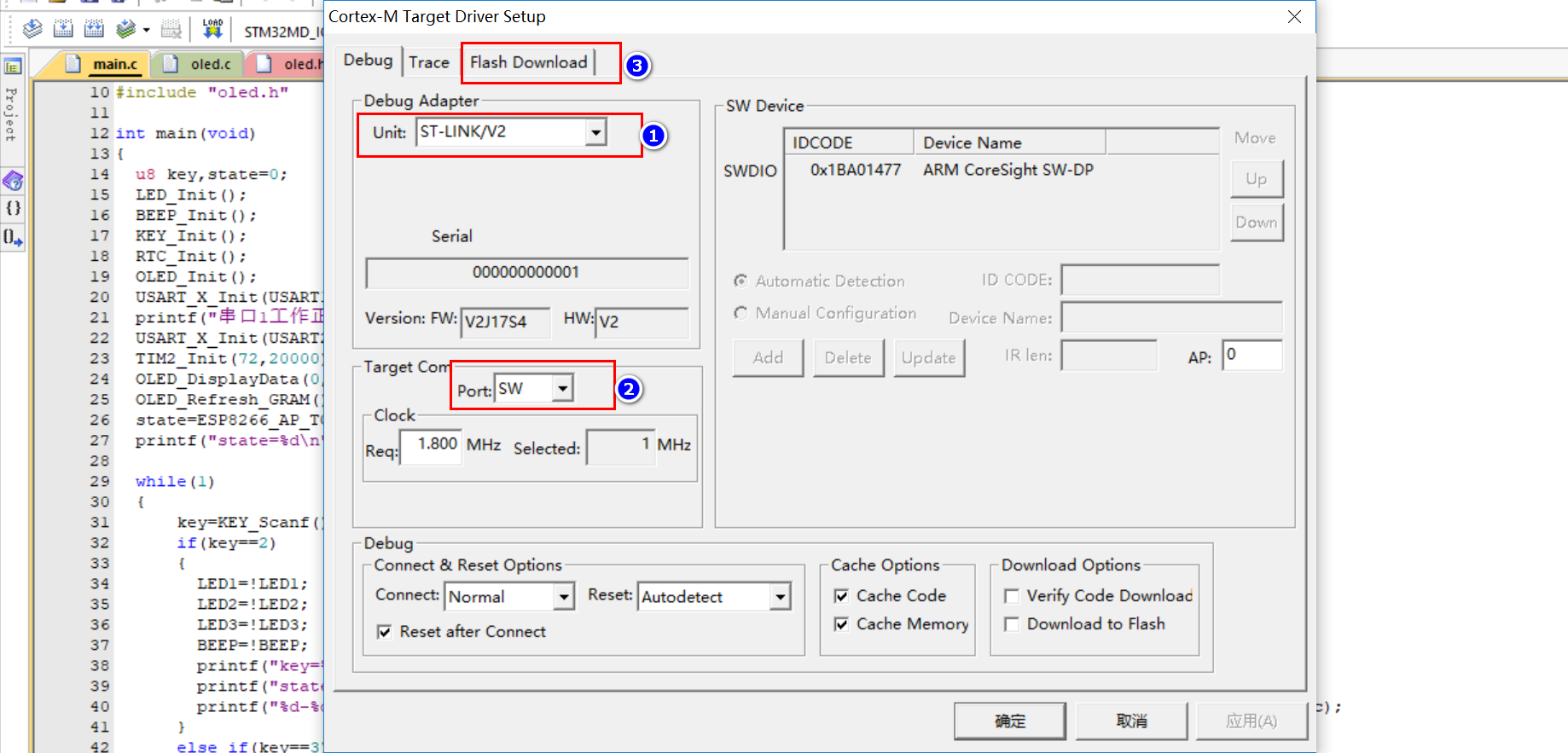This screenshot has width=1568, height=753.
Task: Click the Build target toolbar icon
Action: point(63,30)
